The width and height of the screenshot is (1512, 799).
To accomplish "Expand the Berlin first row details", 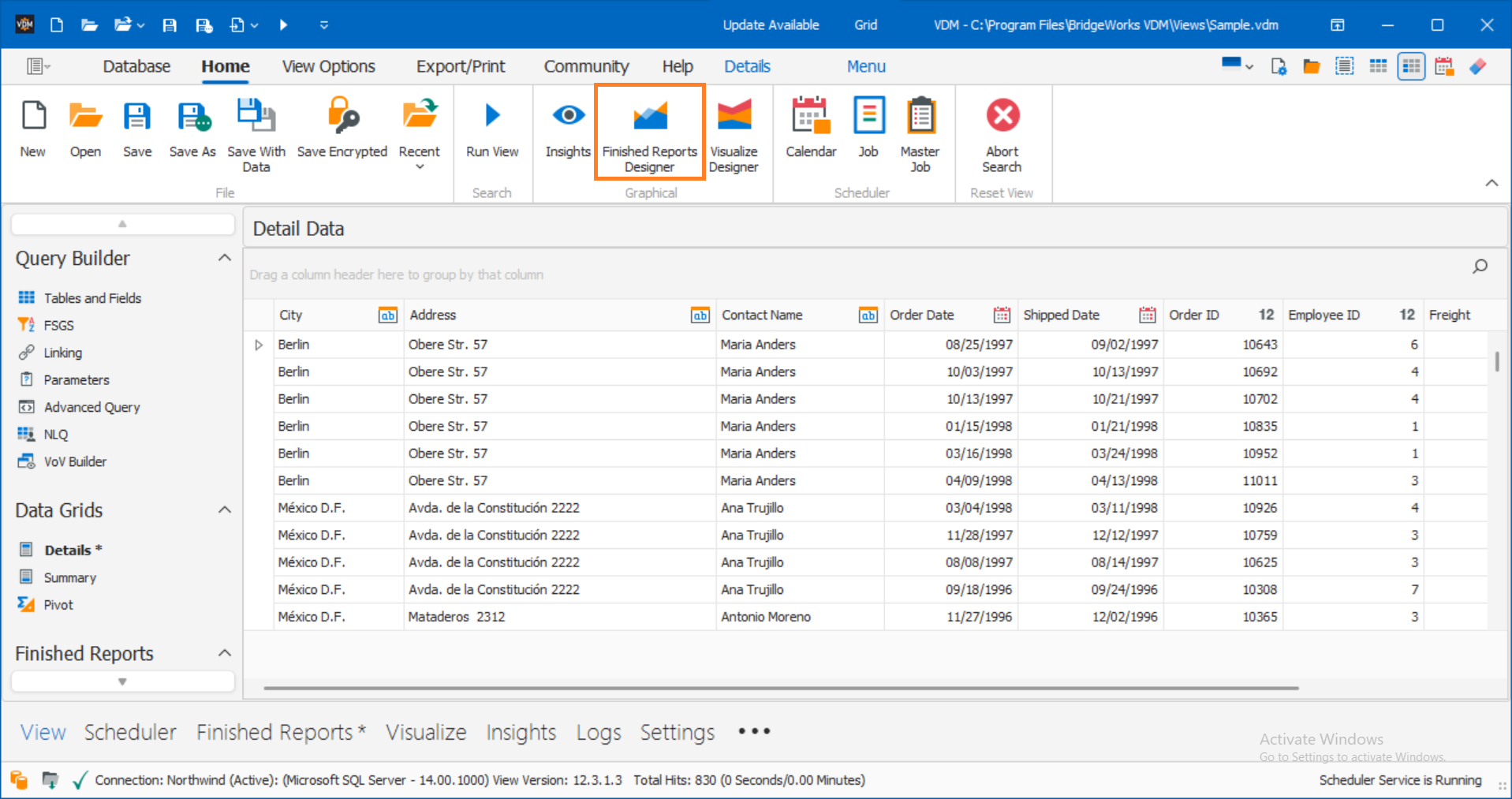I will pyautogui.click(x=258, y=344).
